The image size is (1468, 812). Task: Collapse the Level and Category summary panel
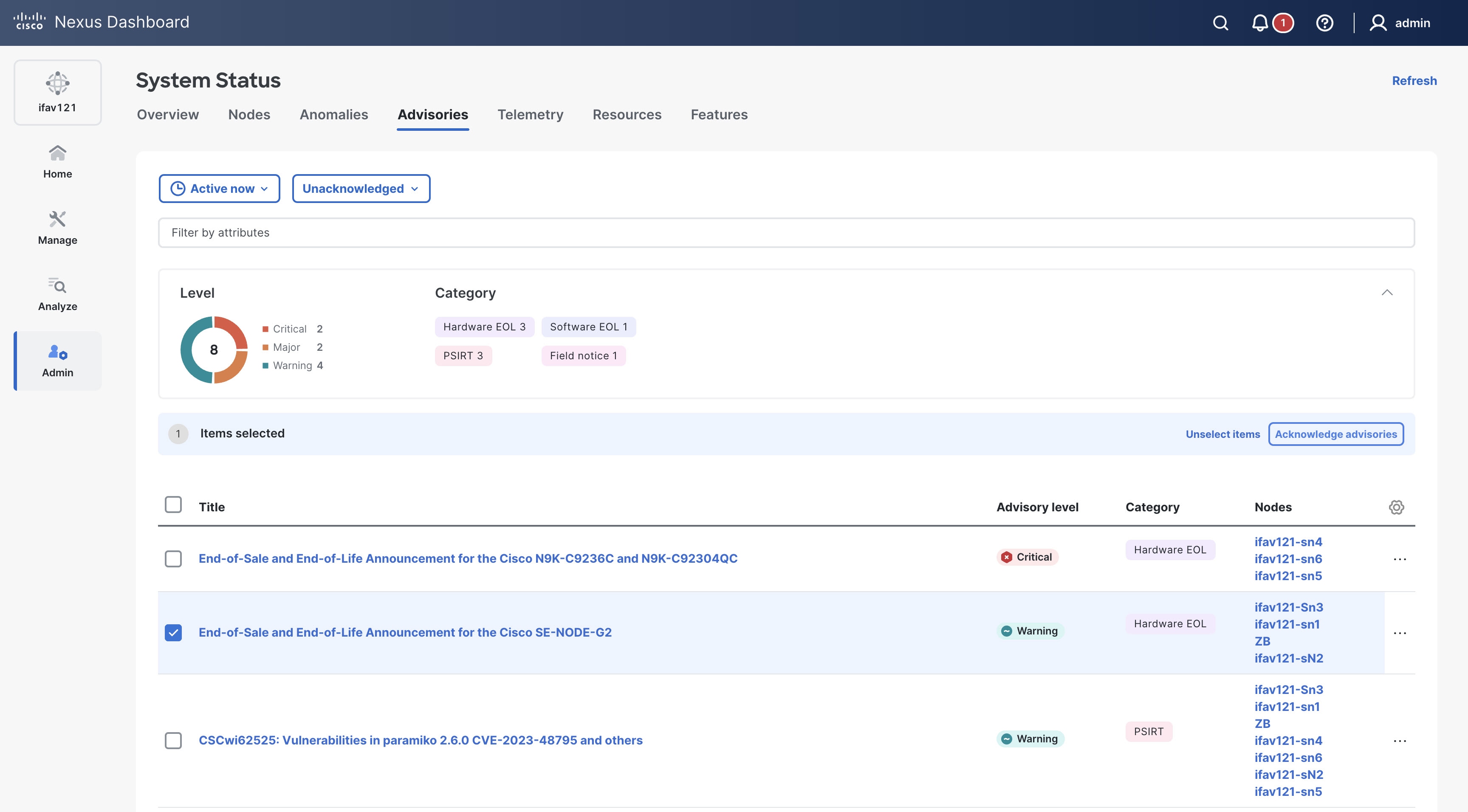pyautogui.click(x=1387, y=292)
